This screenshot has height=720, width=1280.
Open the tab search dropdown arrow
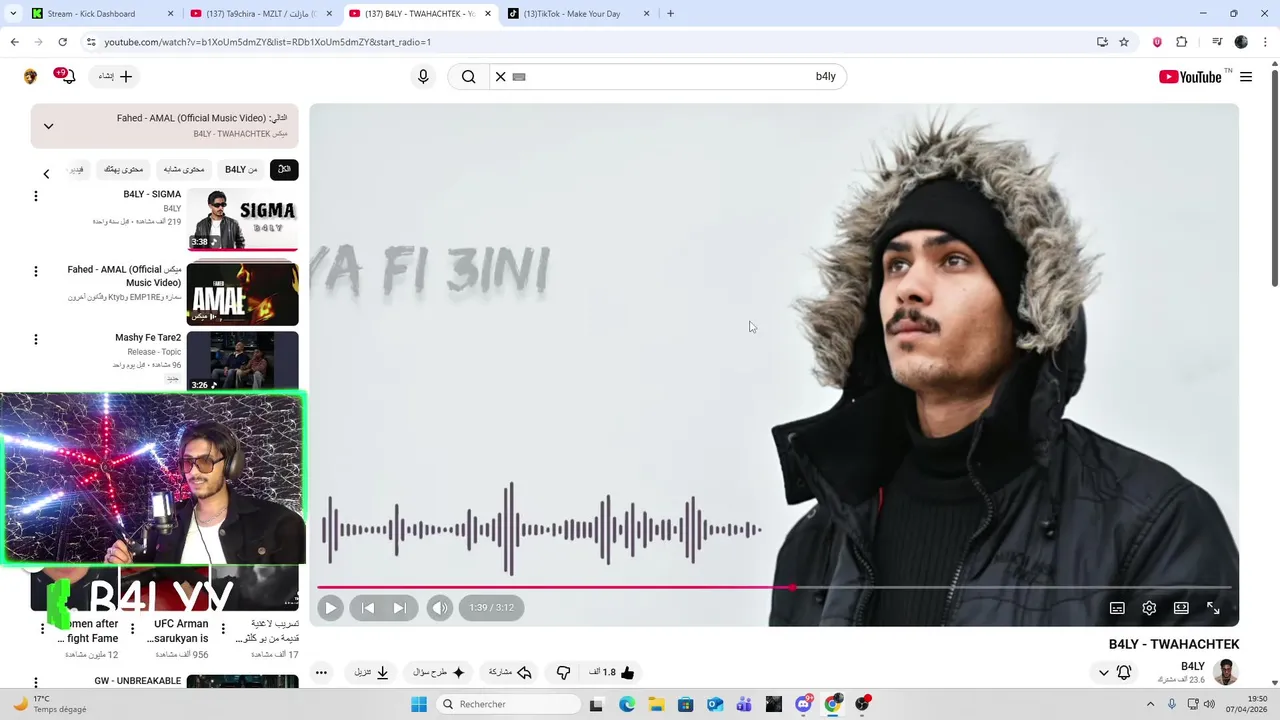click(11, 14)
